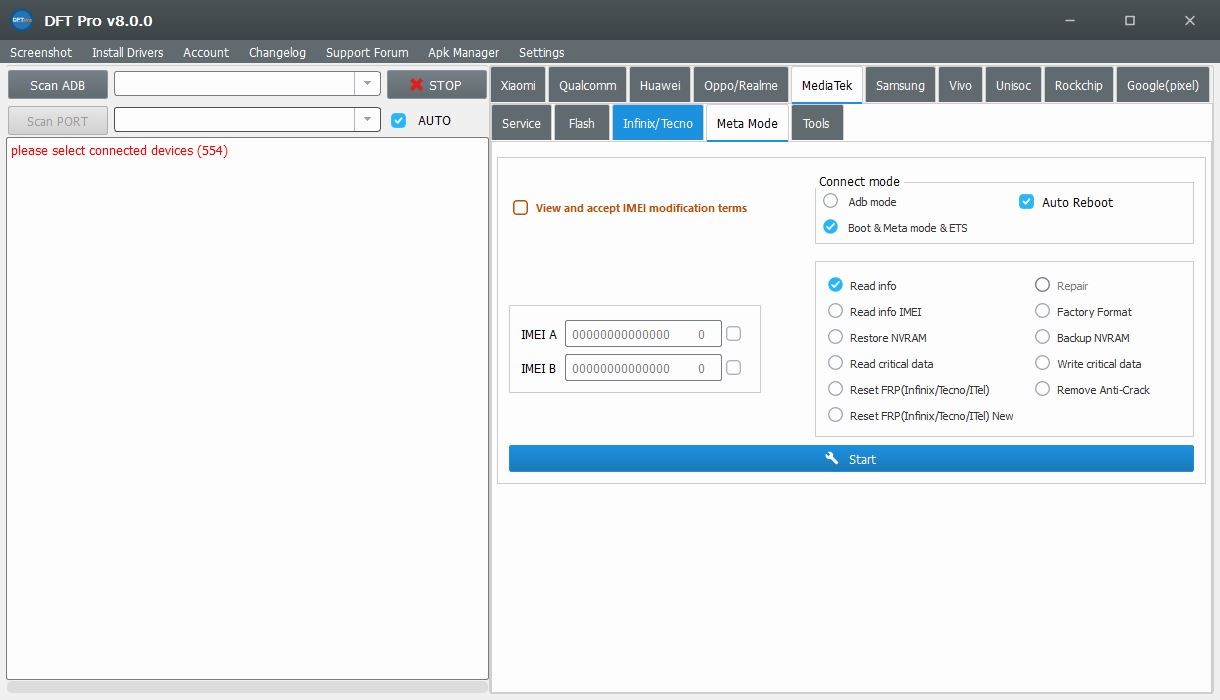1220x700 pixels.
Task: Switch to the Unisoc tab
Action: pyautogui.click(x=1013, y=85)
